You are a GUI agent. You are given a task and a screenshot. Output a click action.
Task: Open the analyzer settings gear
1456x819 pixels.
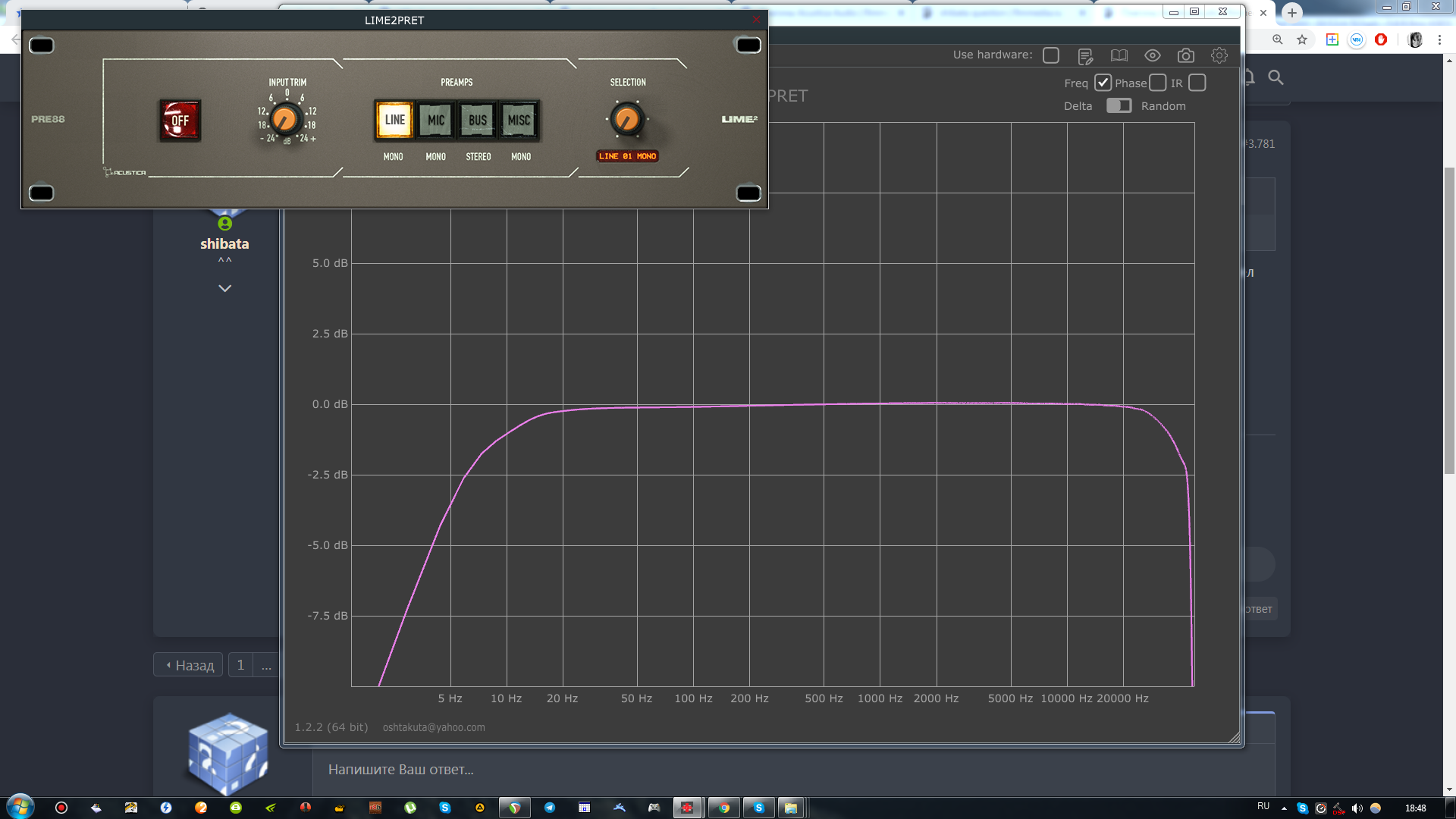point(1219,55)
